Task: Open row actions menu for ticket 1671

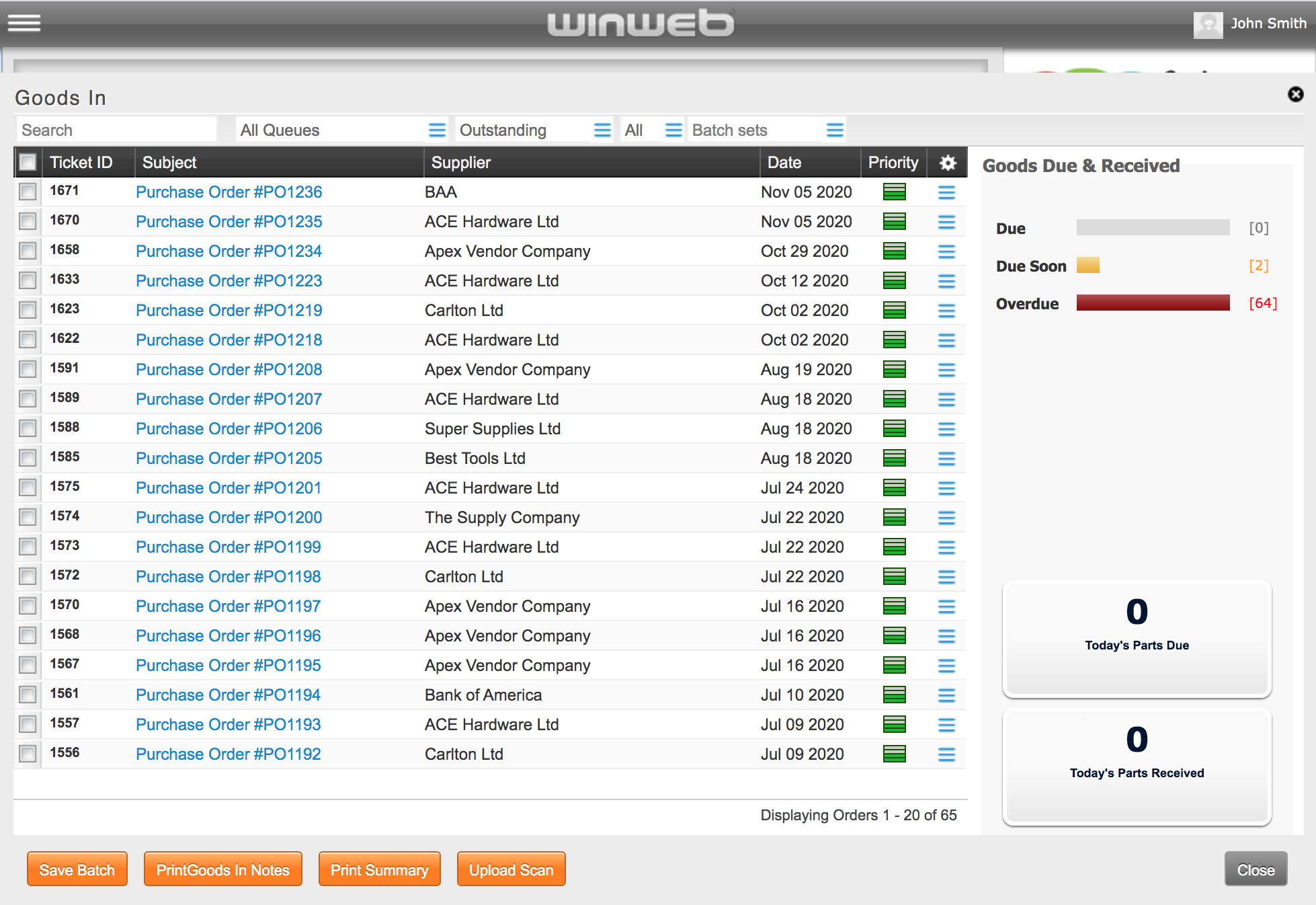Action: 946,193
